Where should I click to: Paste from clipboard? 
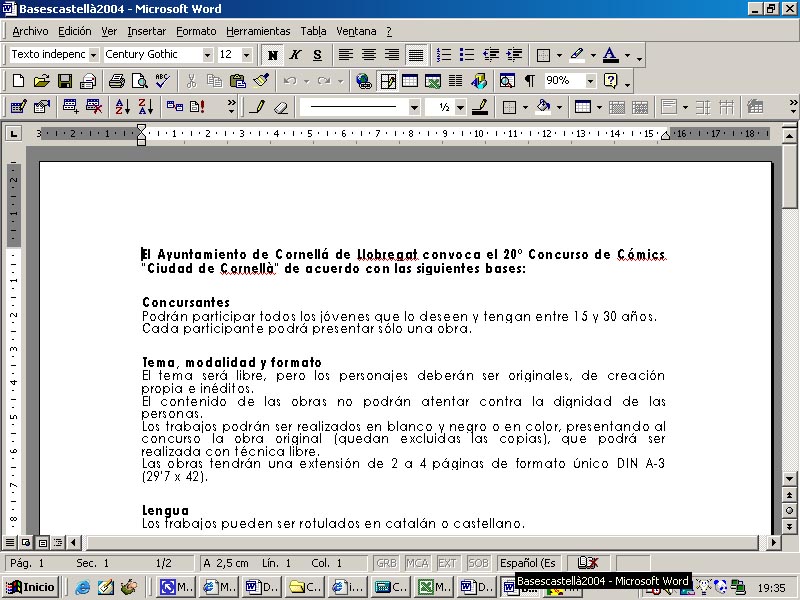(237, 81)
